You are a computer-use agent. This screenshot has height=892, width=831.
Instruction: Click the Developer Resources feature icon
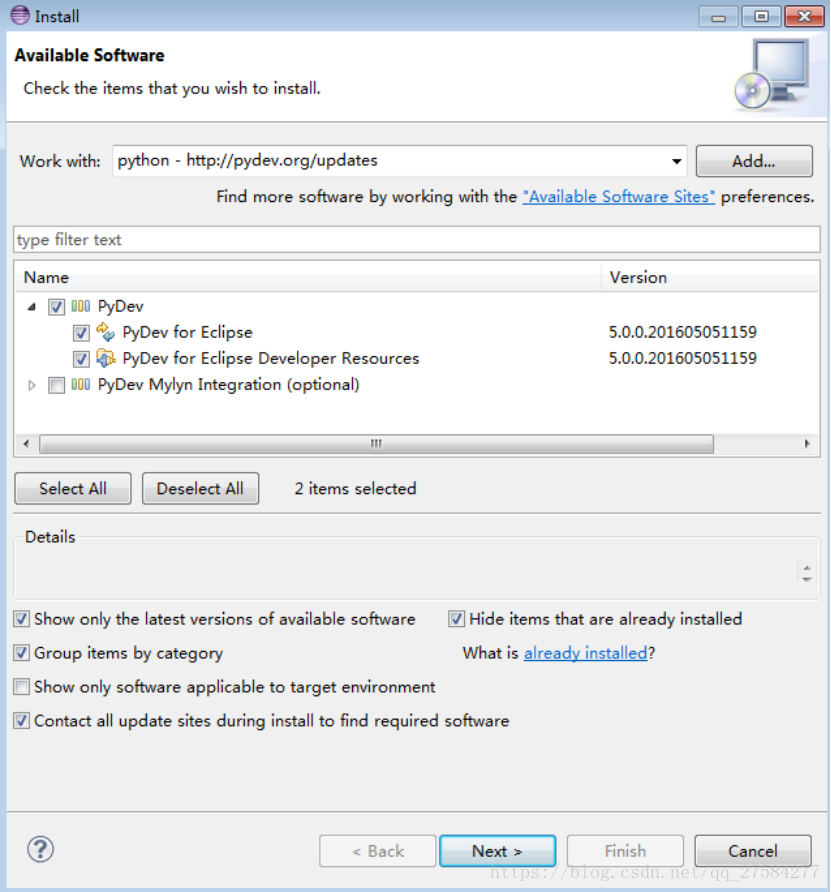pos(105,358)
